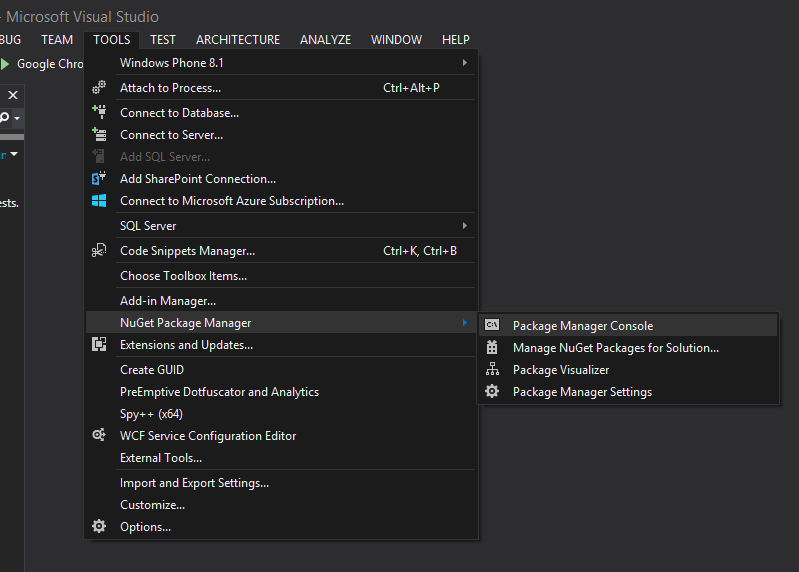Select Manage NuGet Packages for Solution...
The image size is (799, 572).
(x=628, y=347)
